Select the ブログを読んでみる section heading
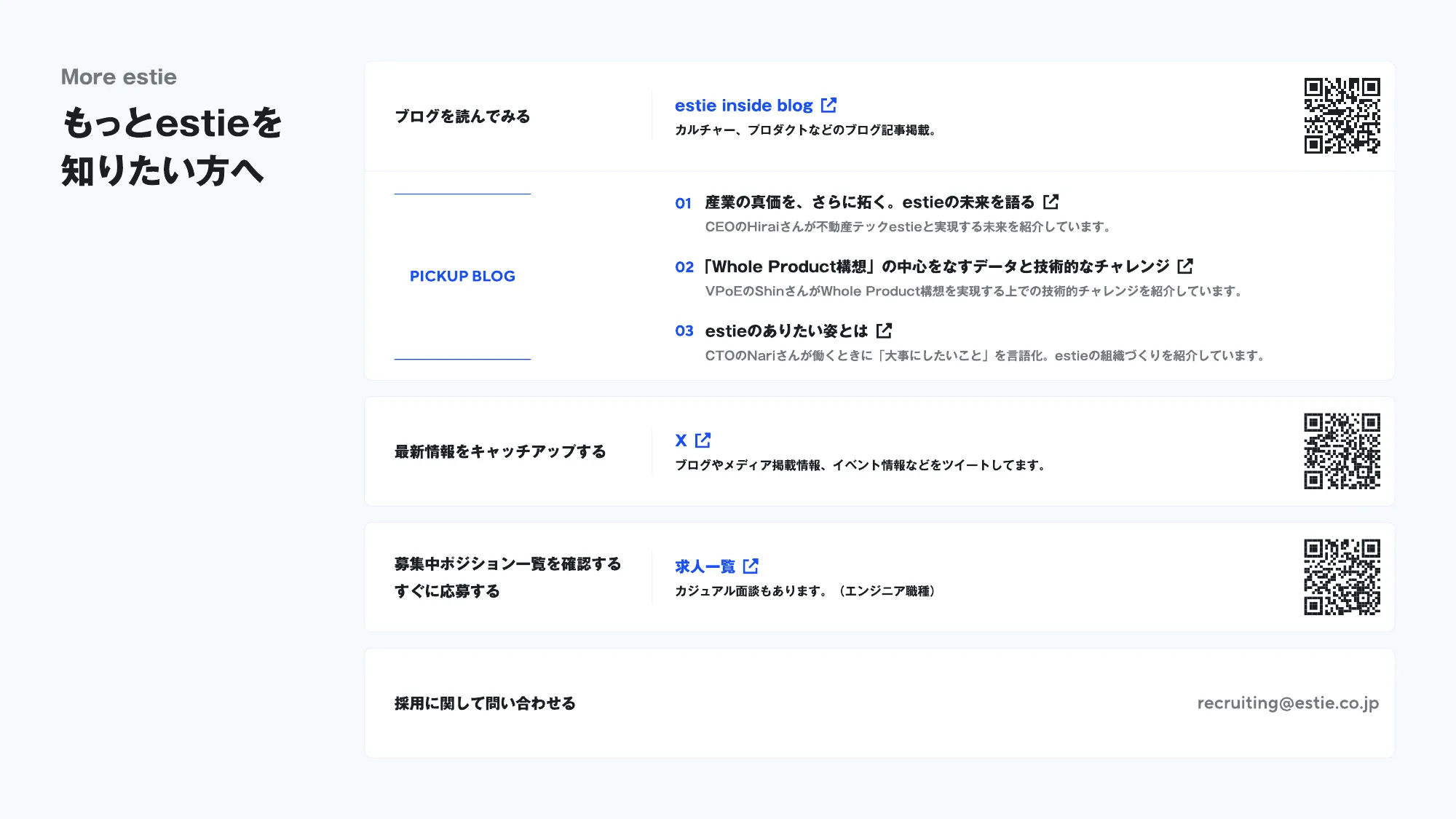Screen dimensions: 1456x819 point(462,116)
